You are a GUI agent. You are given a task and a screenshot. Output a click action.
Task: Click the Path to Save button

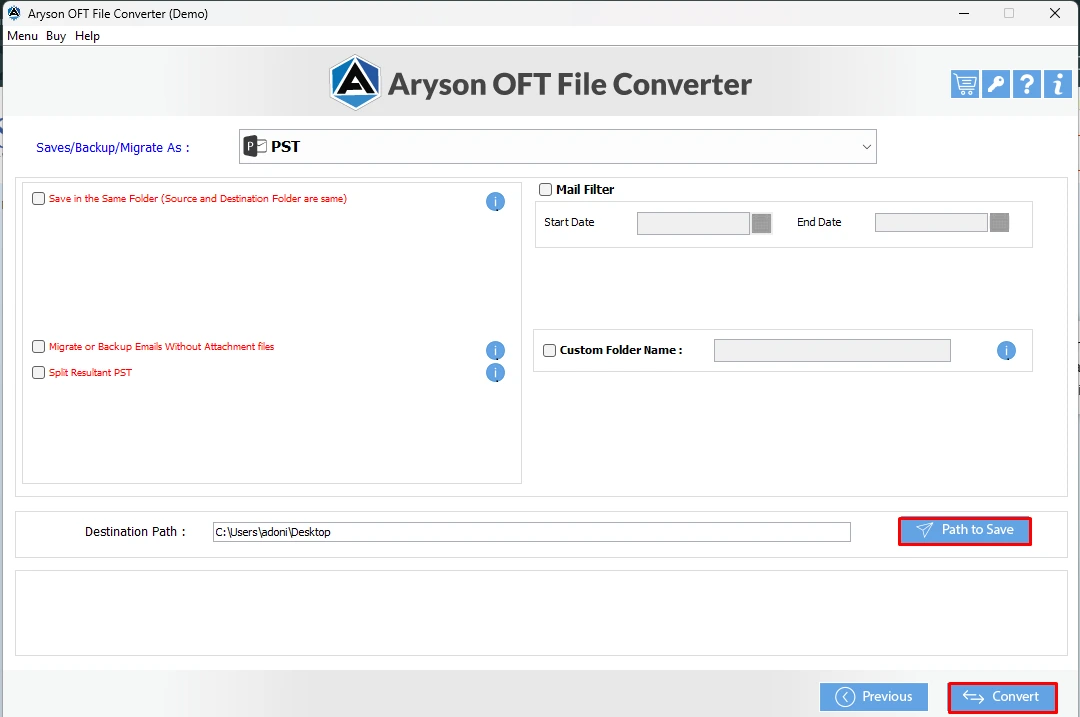point(965,531)
